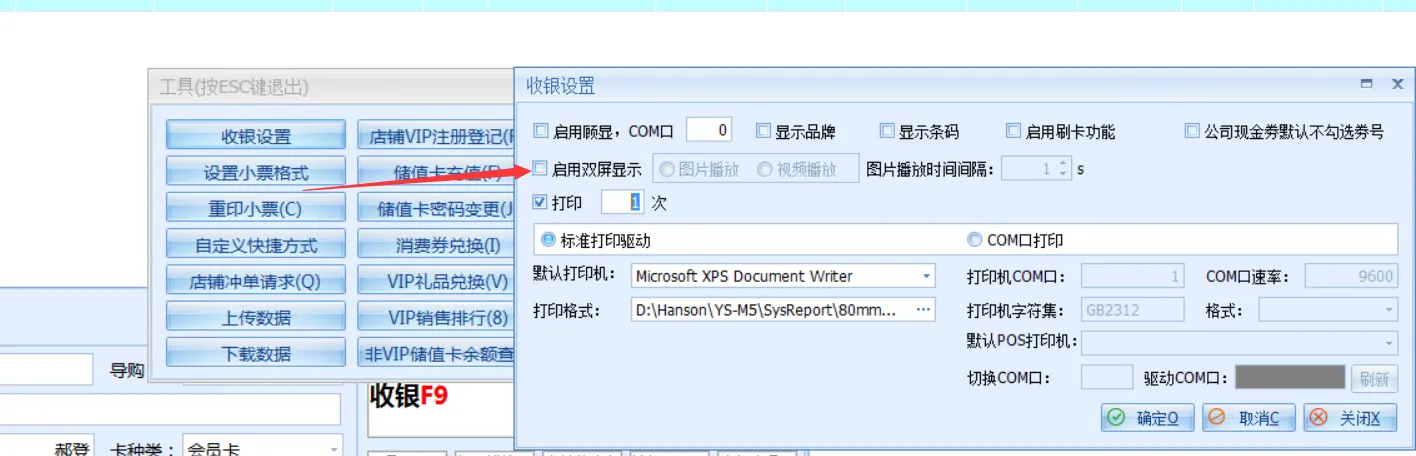Screen dimensions: 1416x456
Task: Check the 显示品牌 option
Action: (763, 131)
